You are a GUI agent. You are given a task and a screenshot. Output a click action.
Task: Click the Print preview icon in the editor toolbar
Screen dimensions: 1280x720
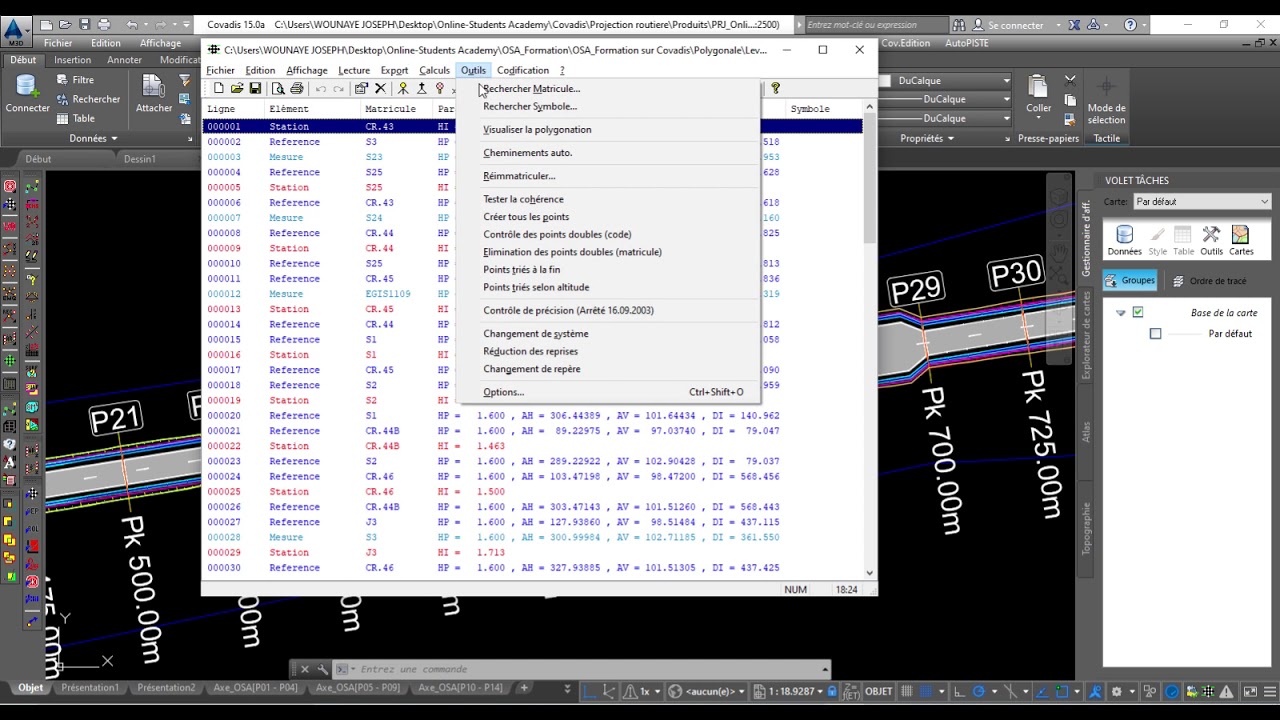(277, 89)
